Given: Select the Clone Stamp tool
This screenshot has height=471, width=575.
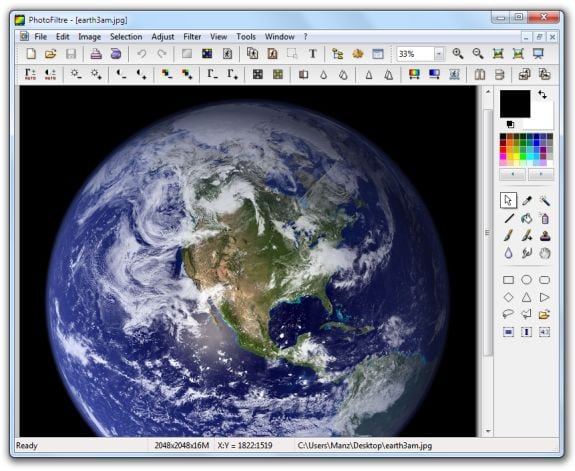Looking at the screenshot, I should (x=545, y=236).
